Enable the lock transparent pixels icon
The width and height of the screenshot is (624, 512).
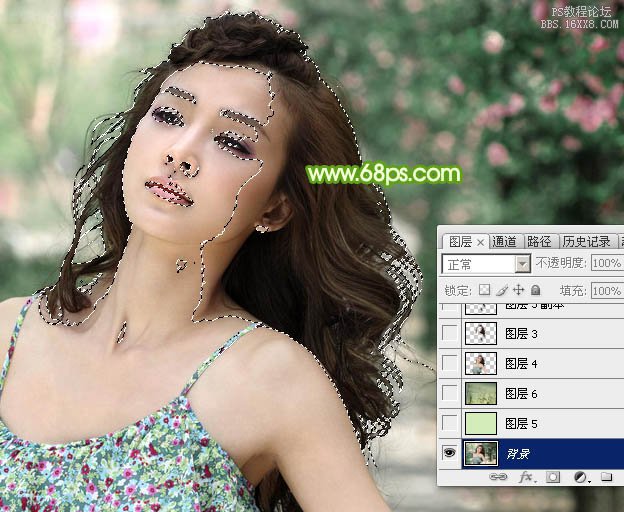[x=484, y=290]
